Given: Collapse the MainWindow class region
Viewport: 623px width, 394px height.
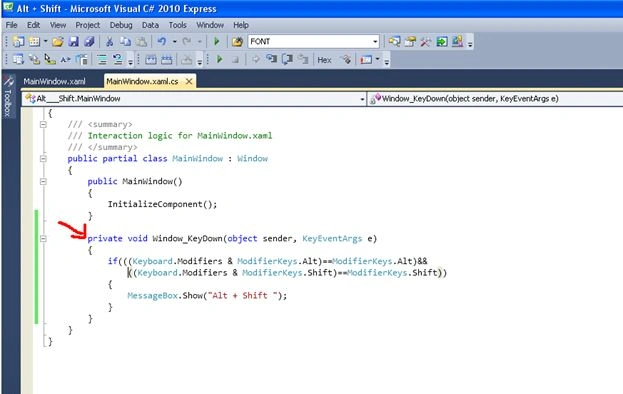Looking at the screenshot, I should pyautogui.click(x=43, y=158).
